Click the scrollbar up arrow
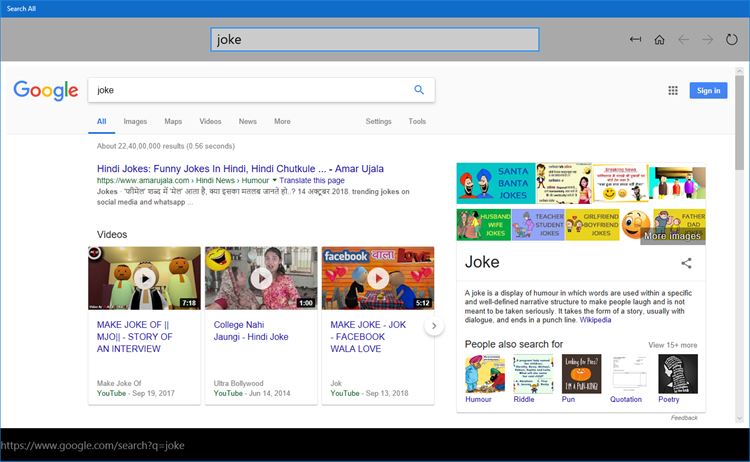The width and height of the screenshot is (750, 462). pyautogui.click(x=739, y=71)
